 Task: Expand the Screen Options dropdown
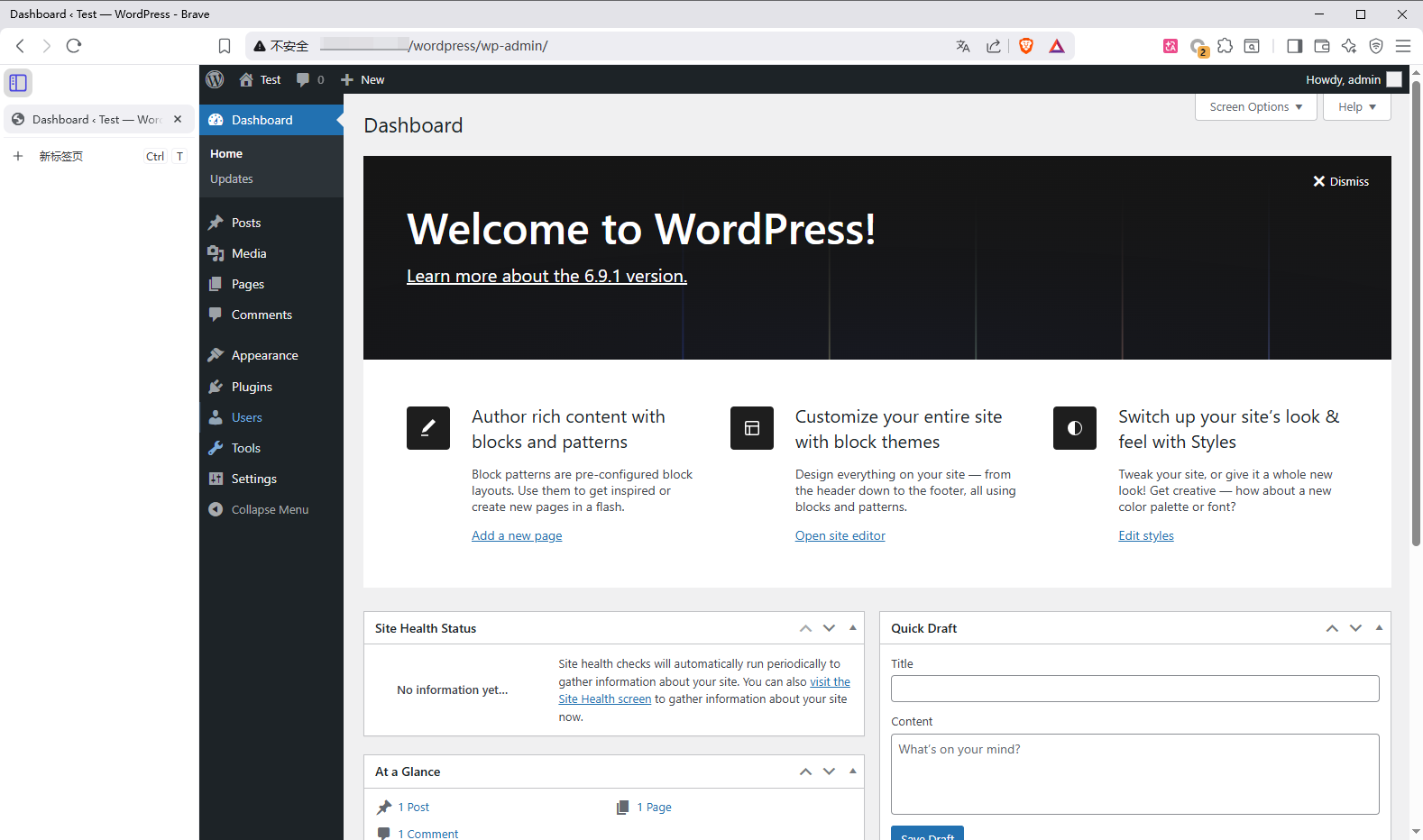click(x=1255, y=106)
